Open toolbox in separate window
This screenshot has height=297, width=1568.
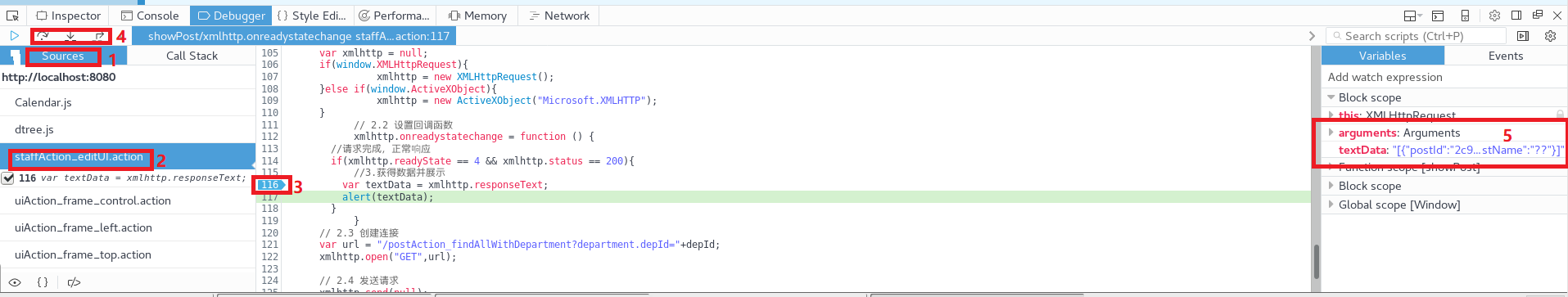click(1538, 16)
